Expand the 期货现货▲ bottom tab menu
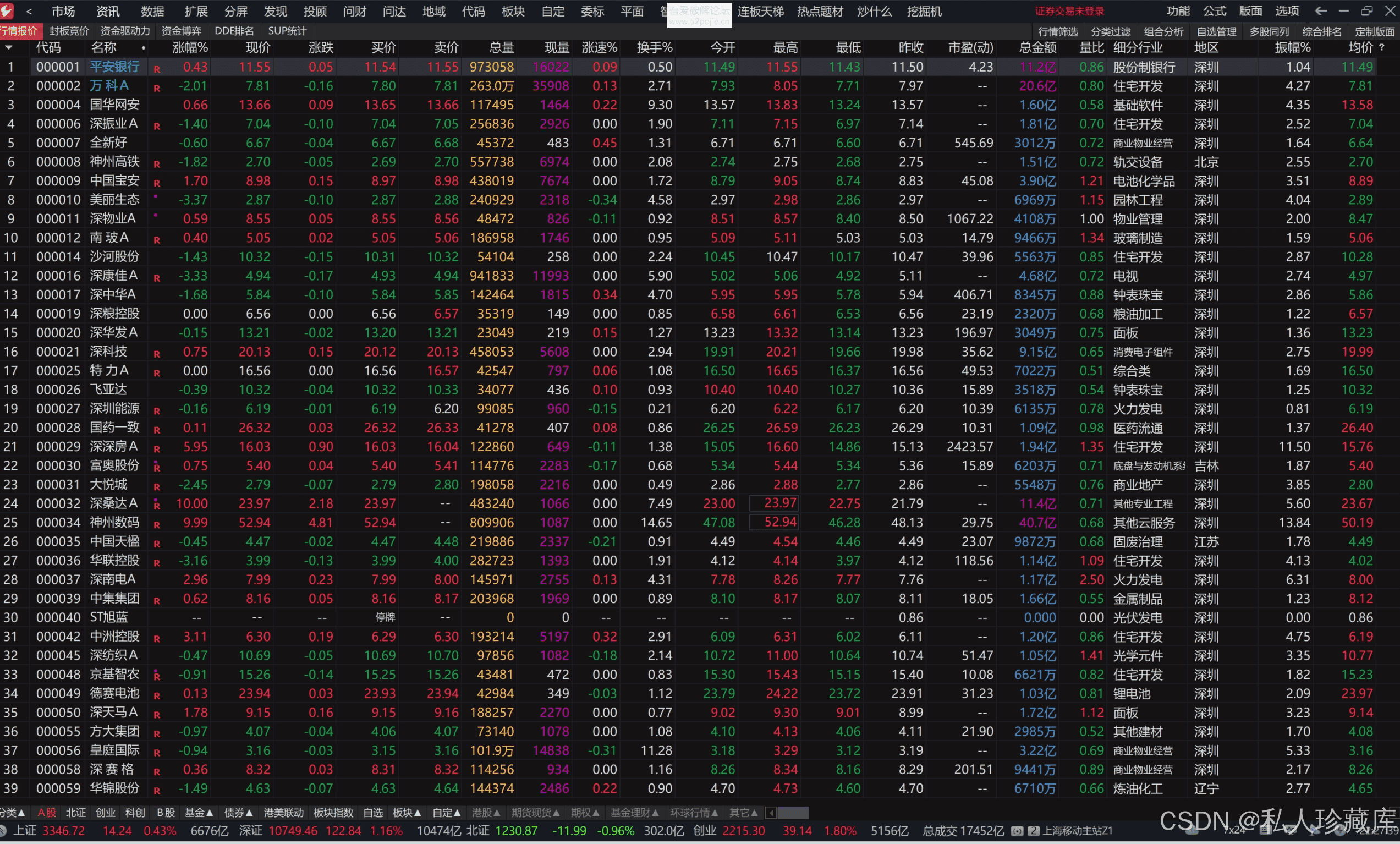 (536, 813)
